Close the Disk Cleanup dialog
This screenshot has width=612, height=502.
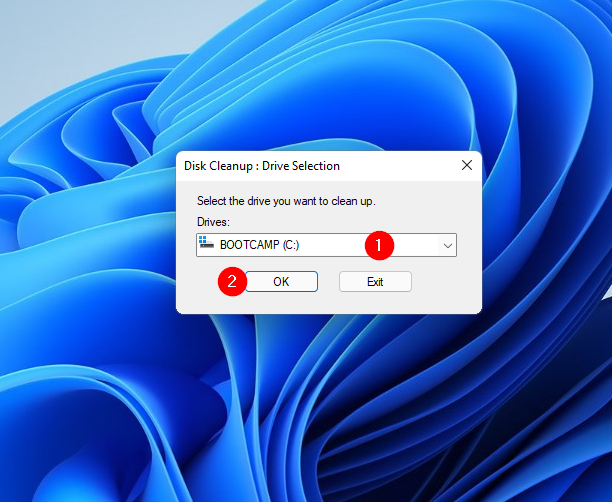pos(465,165)
